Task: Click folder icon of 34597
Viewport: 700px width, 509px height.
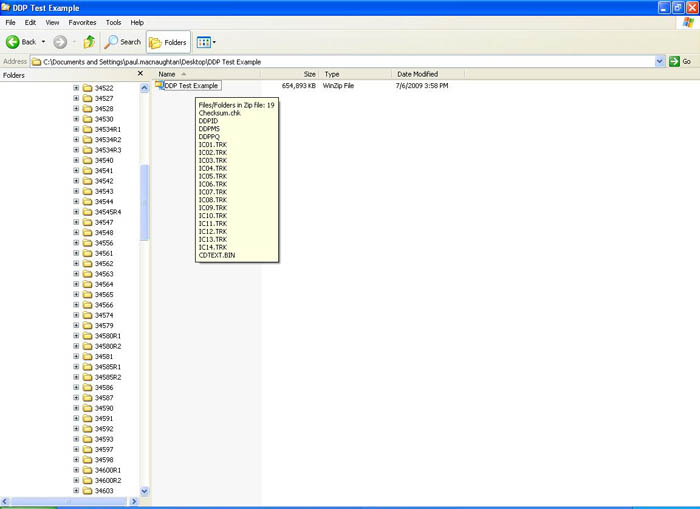Action: [x=88, y=449]
